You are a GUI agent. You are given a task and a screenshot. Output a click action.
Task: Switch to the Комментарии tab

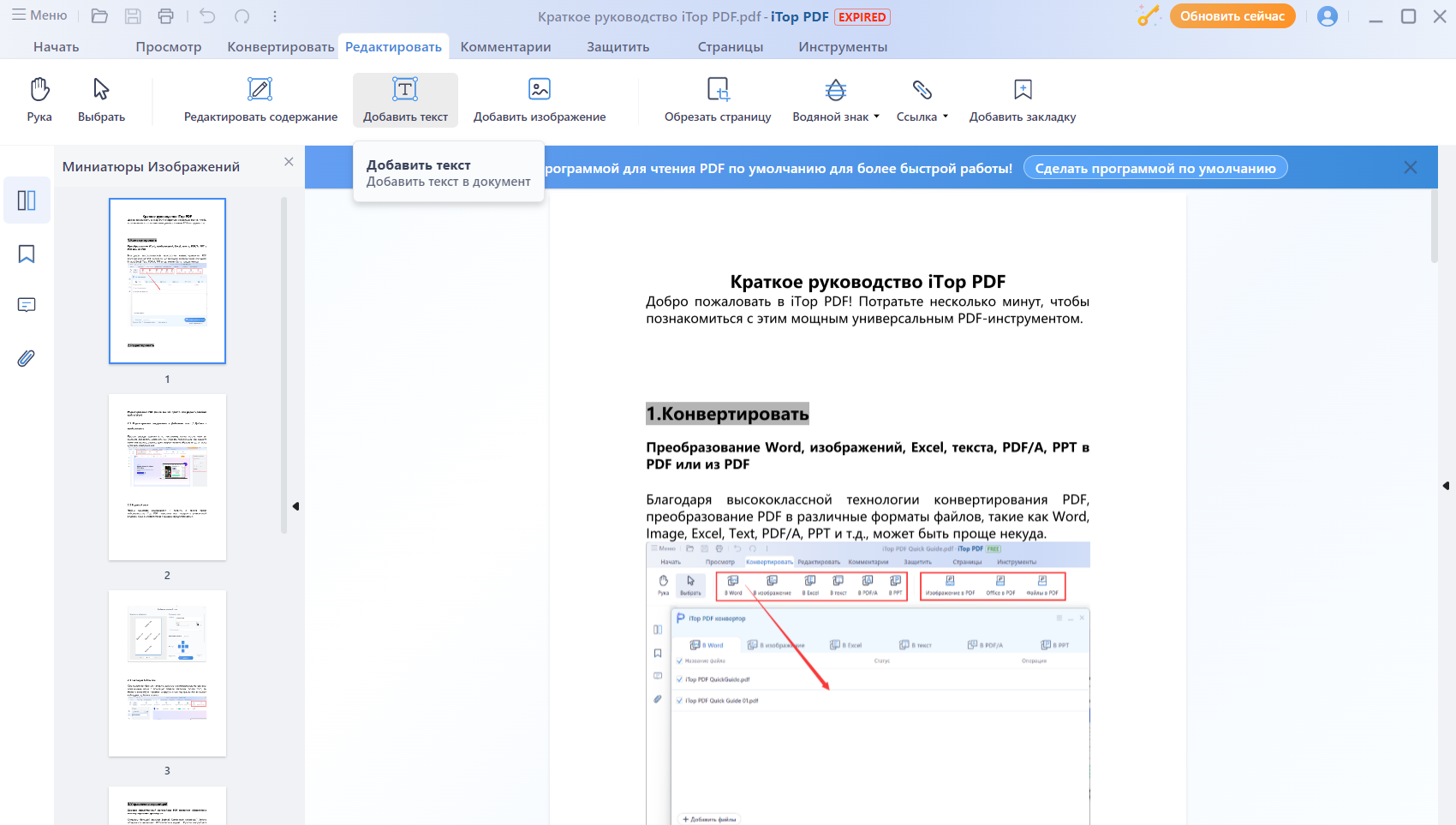(506, 47)
